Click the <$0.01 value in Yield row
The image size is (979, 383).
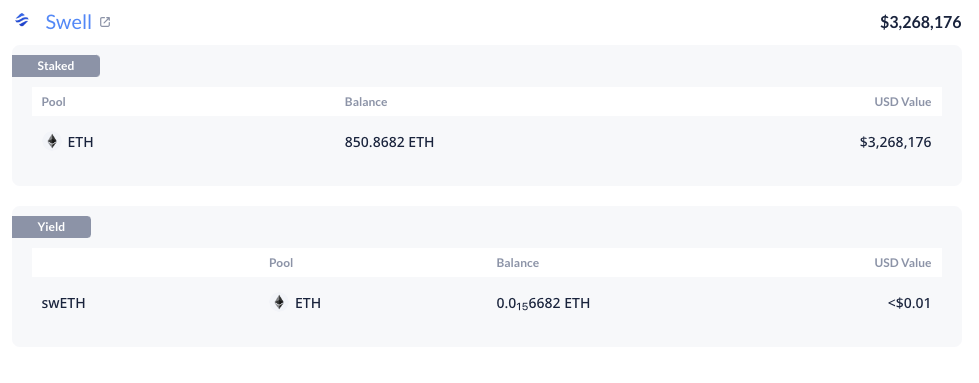[x=909, y=304]
